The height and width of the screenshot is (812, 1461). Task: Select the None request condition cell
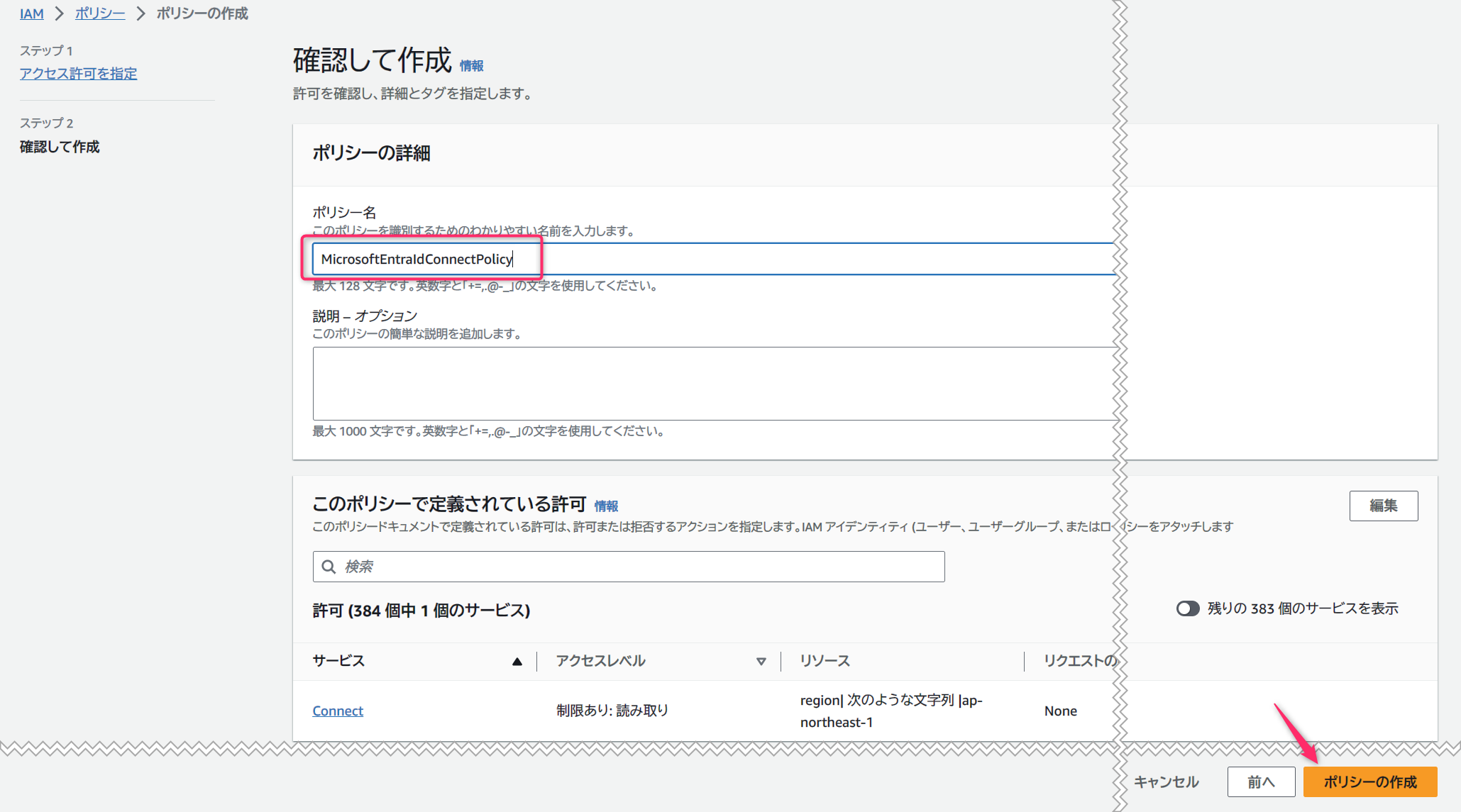click(x=1060, y=711)
